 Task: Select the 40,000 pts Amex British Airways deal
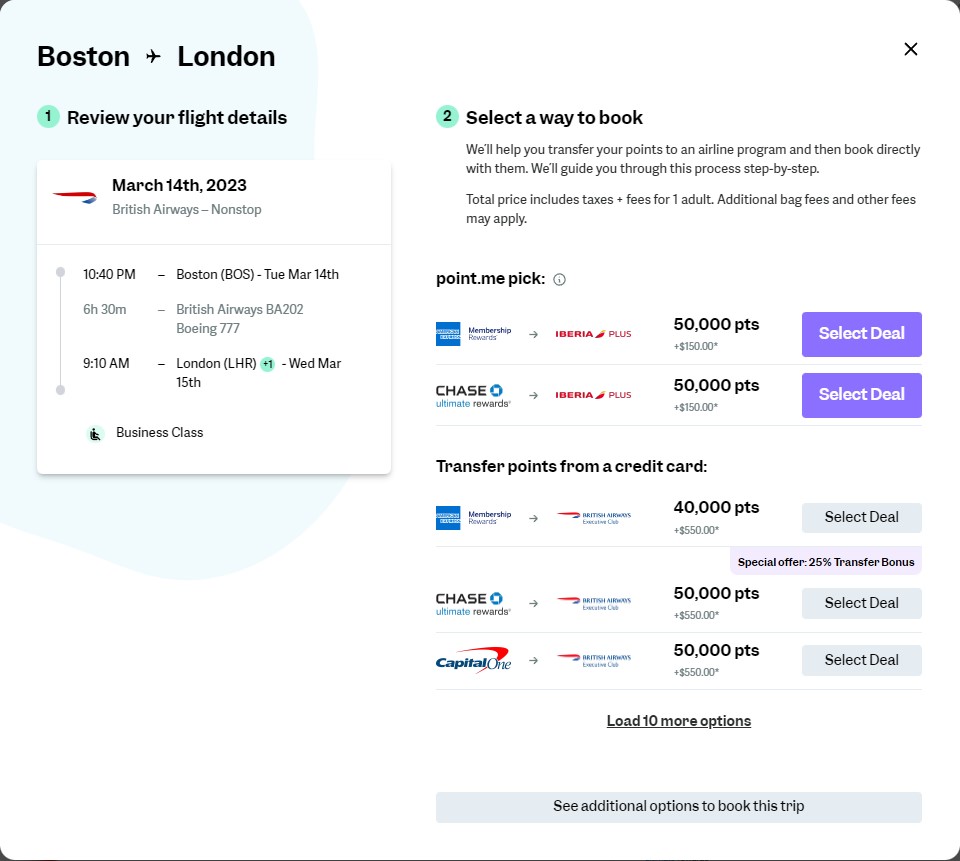point(861,517)
